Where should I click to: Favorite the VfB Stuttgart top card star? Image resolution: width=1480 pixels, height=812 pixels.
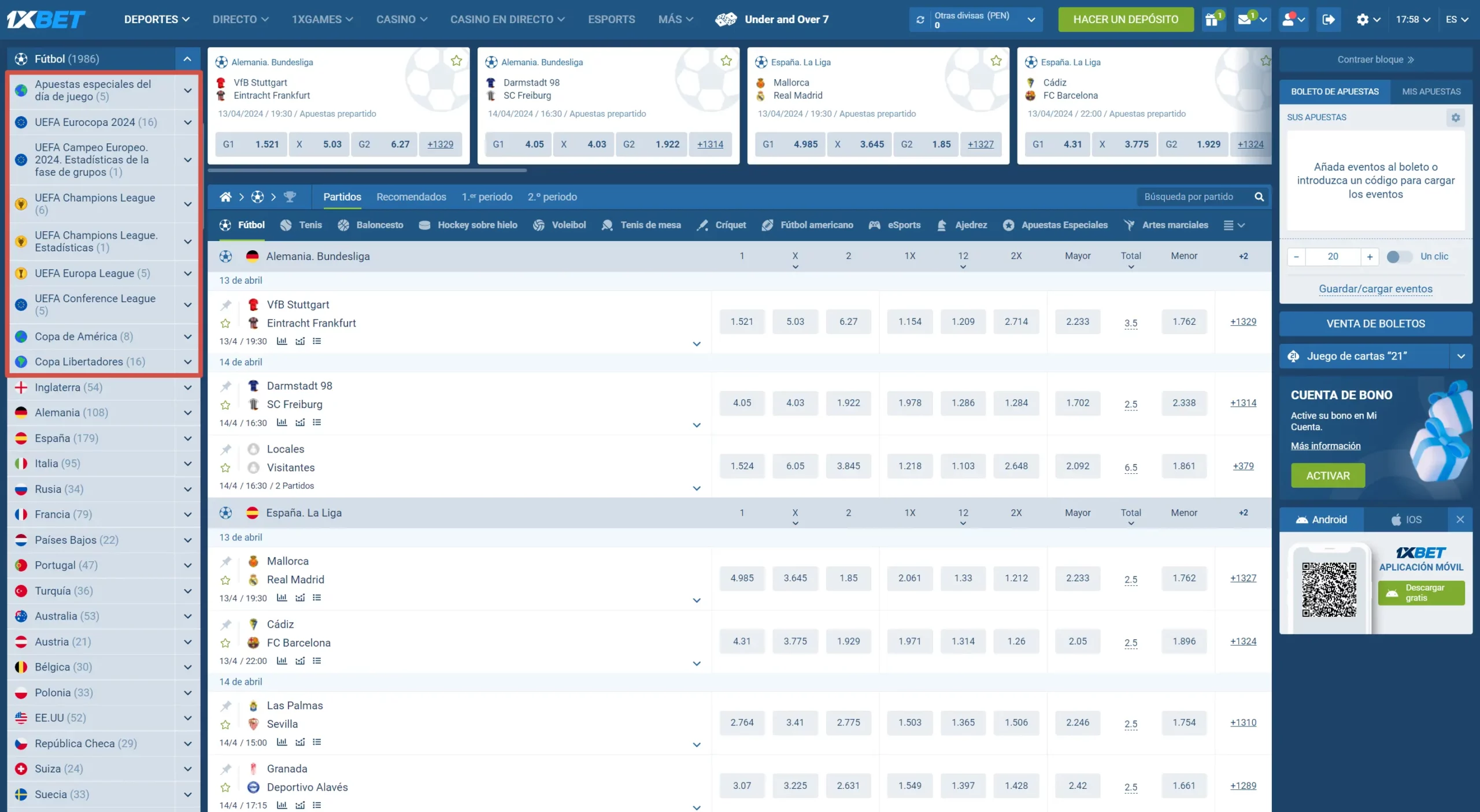tap(456, 61)
